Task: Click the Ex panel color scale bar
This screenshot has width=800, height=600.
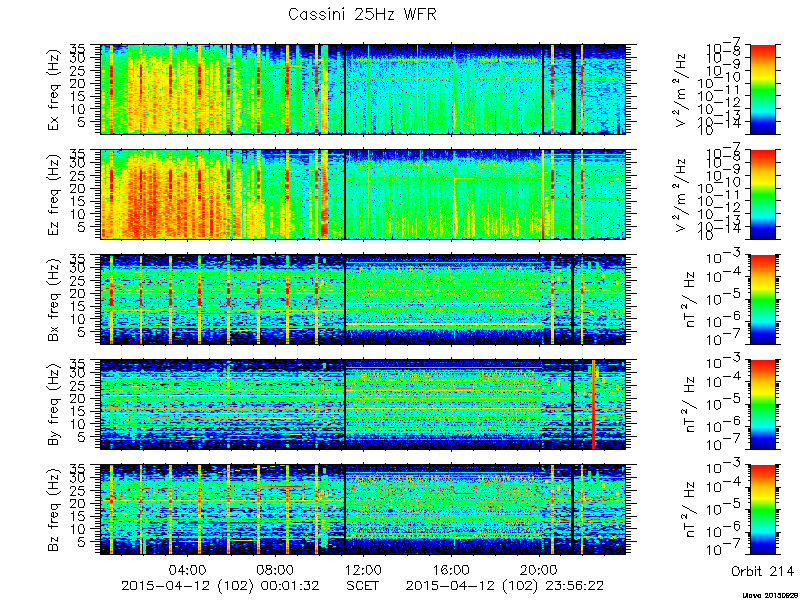Action: click(762, 90)
